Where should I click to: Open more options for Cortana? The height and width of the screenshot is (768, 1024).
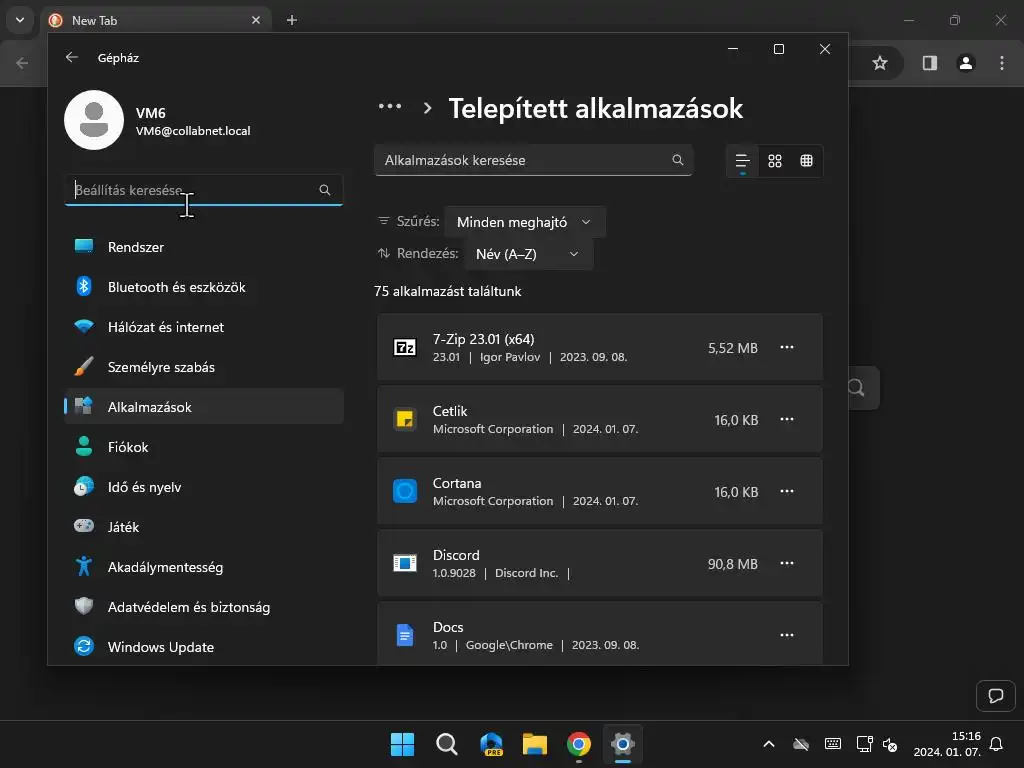click(x=787, y=491)
